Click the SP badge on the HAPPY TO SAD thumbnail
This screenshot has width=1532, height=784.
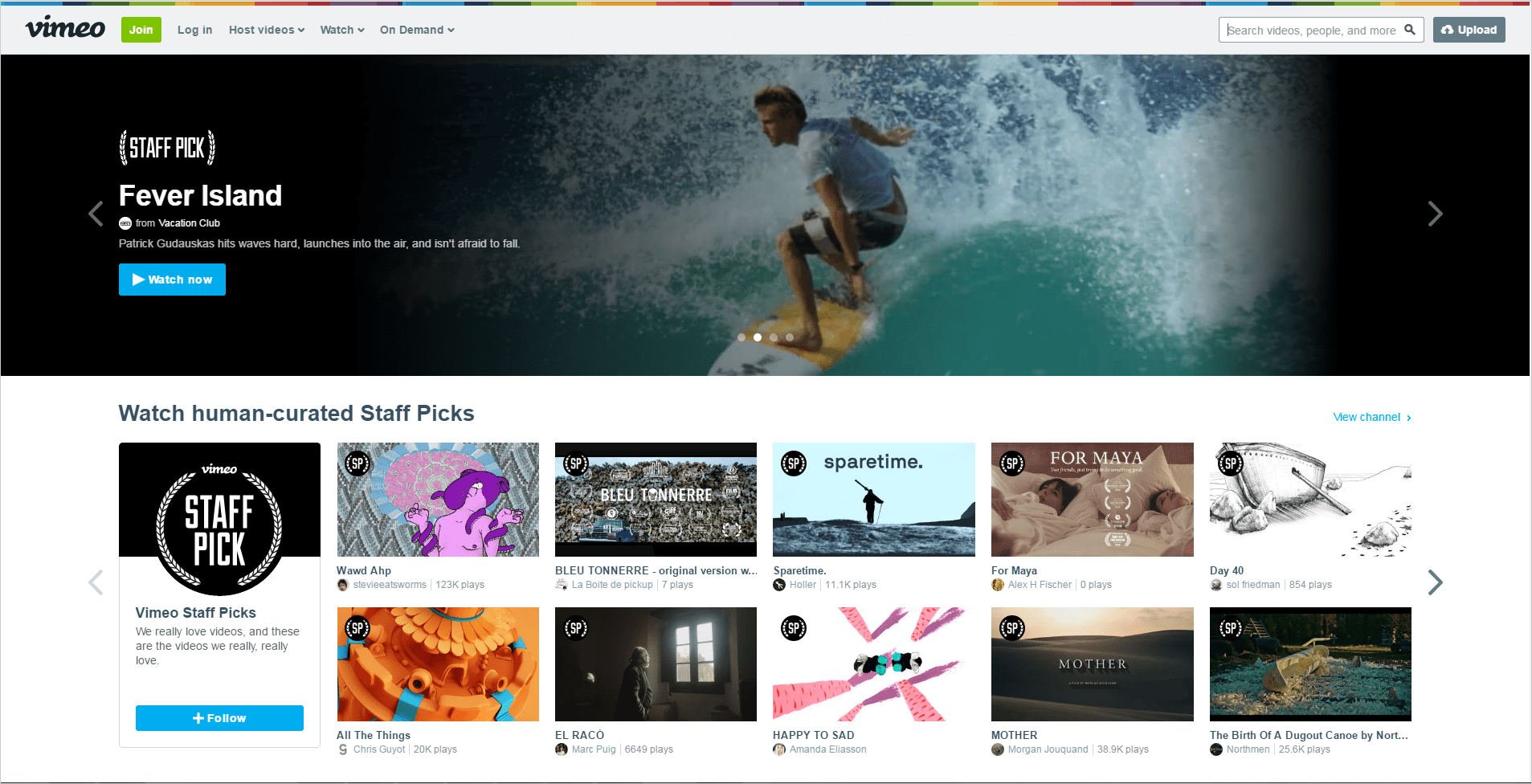(794, 628)
